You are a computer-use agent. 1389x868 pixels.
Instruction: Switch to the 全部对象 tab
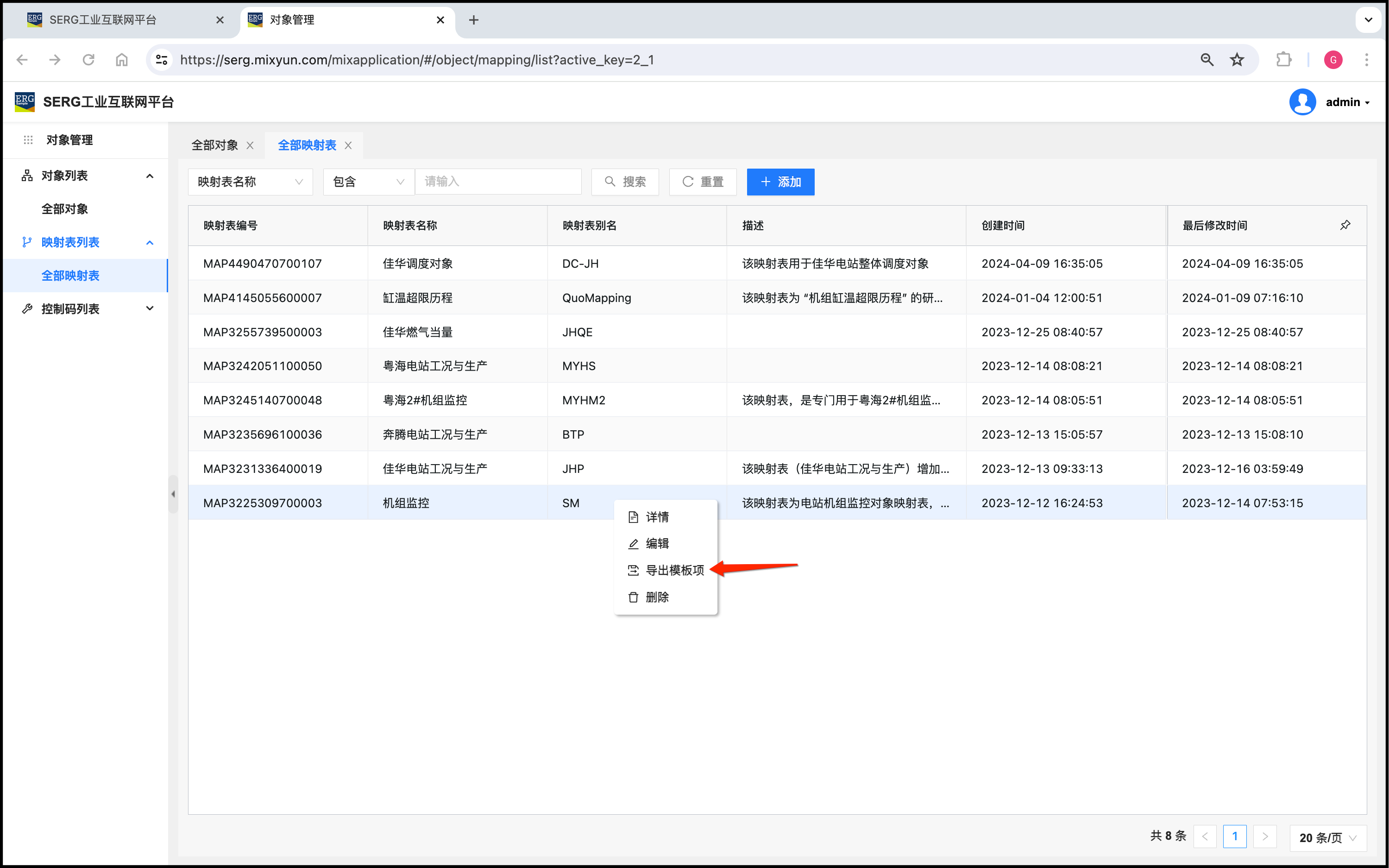click(214, 146)
